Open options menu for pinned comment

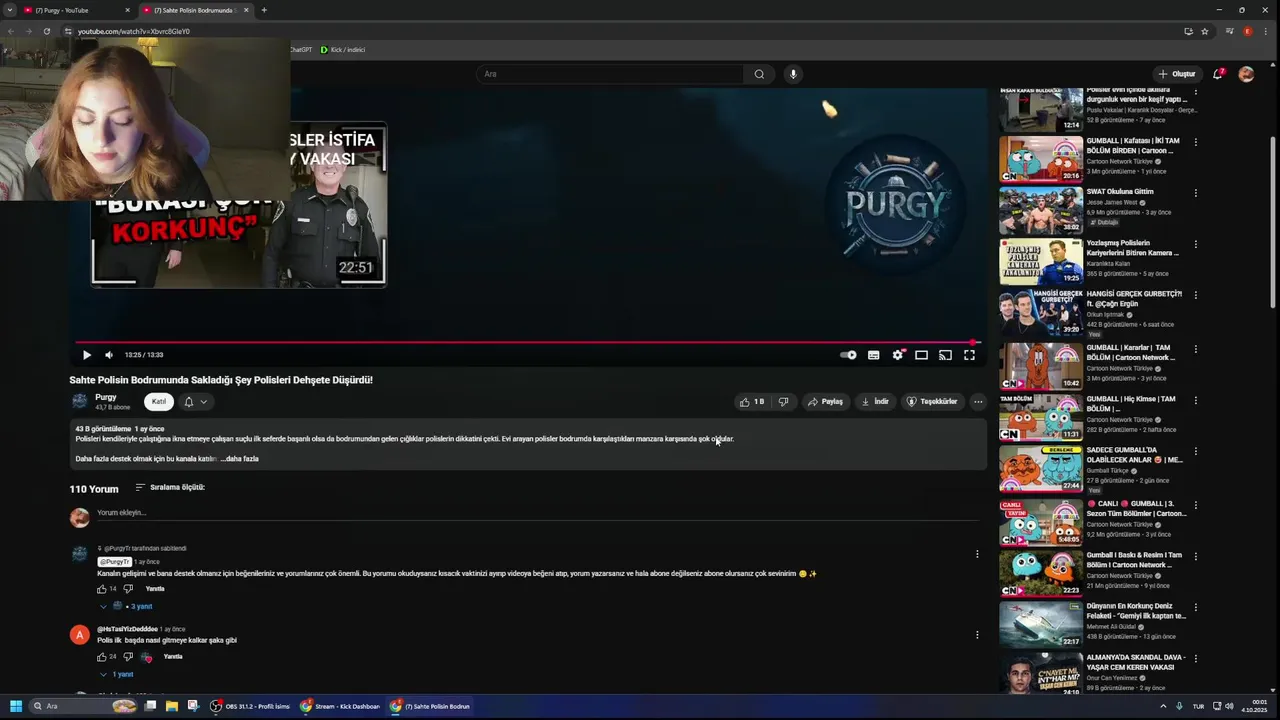(977, 554)
